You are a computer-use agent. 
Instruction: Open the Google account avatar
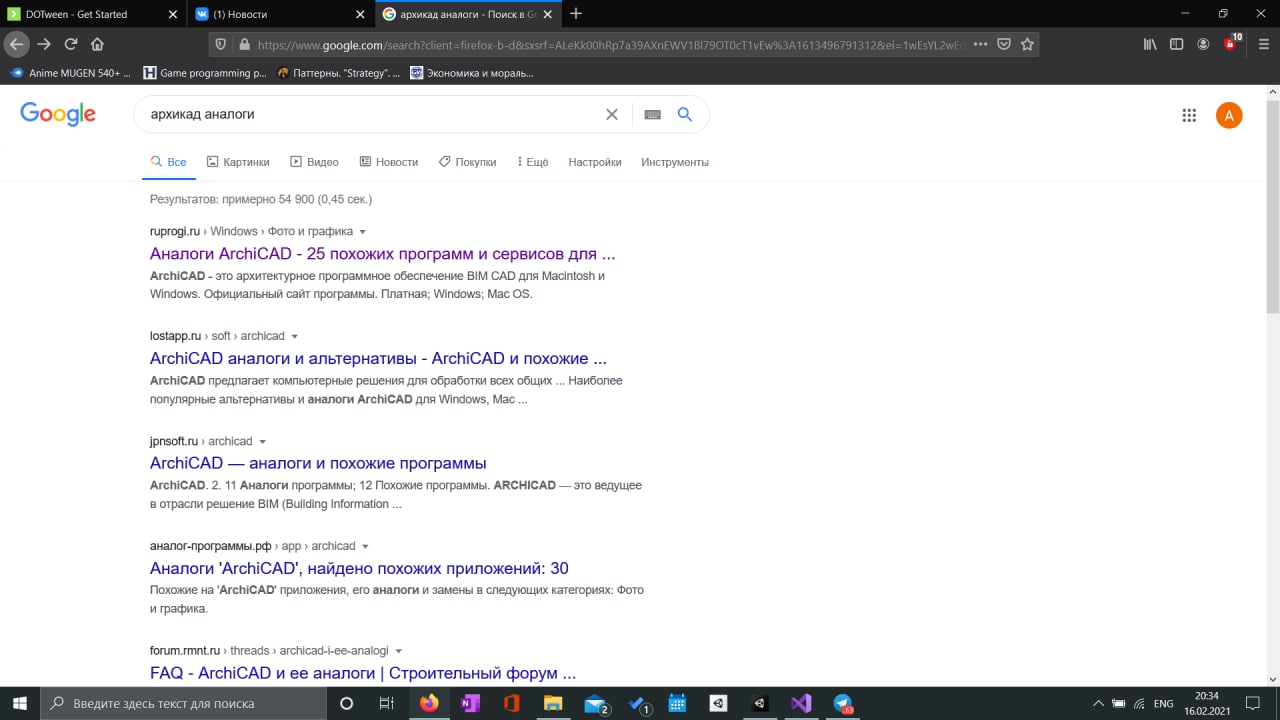[x=1229, y=115]
